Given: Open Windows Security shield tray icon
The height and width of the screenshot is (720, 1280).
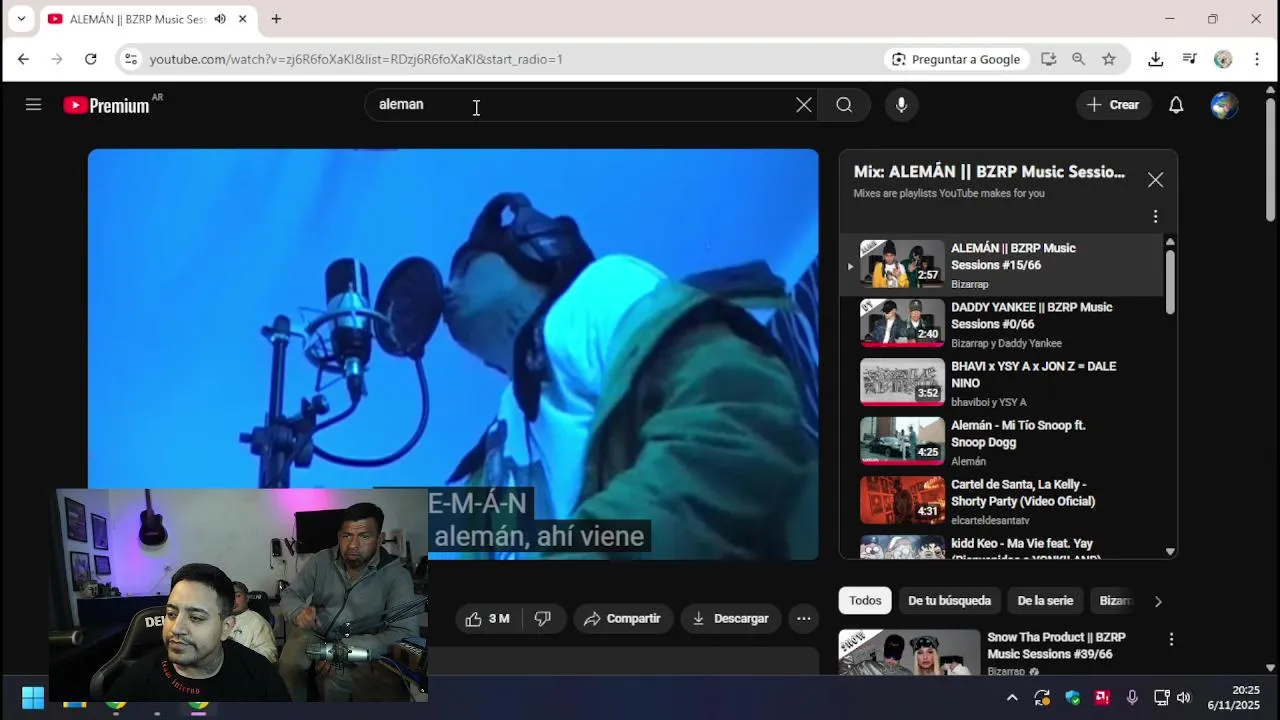Looking at the screenshot, I should [x=1072, y=698].
